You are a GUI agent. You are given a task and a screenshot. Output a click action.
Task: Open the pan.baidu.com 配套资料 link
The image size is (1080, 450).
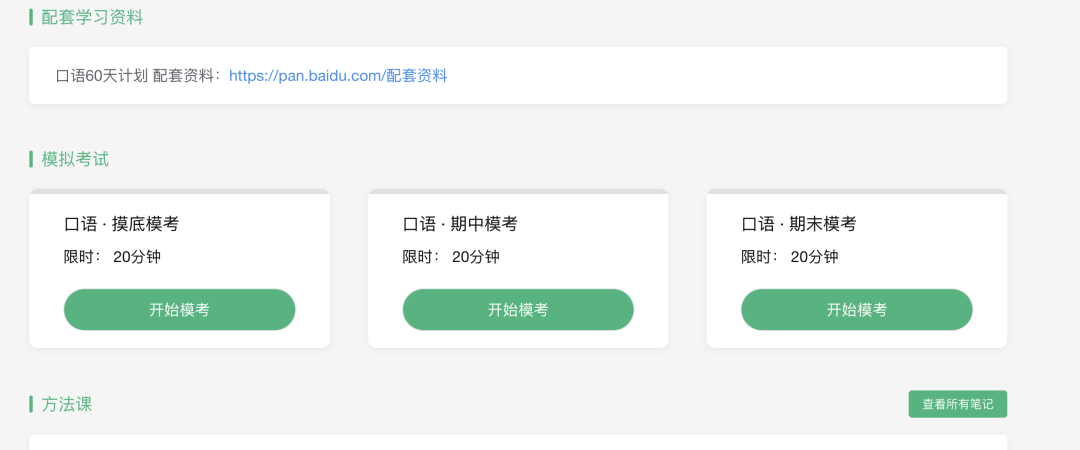coord(338,76)
